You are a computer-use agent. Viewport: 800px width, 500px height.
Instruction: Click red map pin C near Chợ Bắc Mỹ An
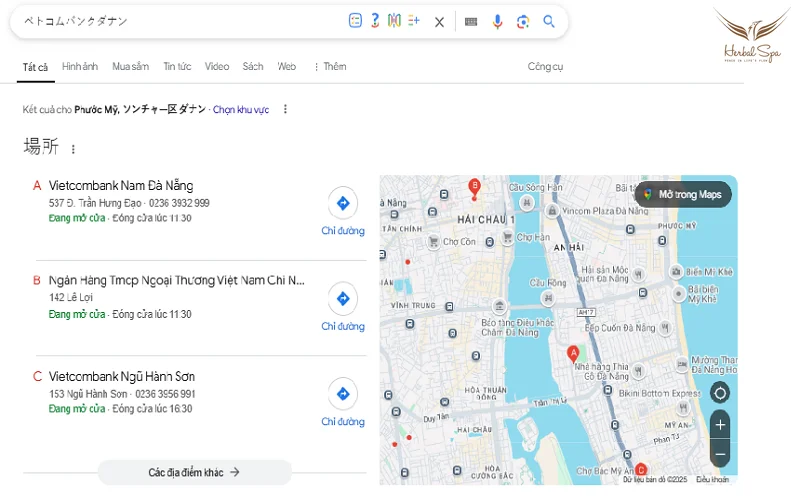(641, 469)
